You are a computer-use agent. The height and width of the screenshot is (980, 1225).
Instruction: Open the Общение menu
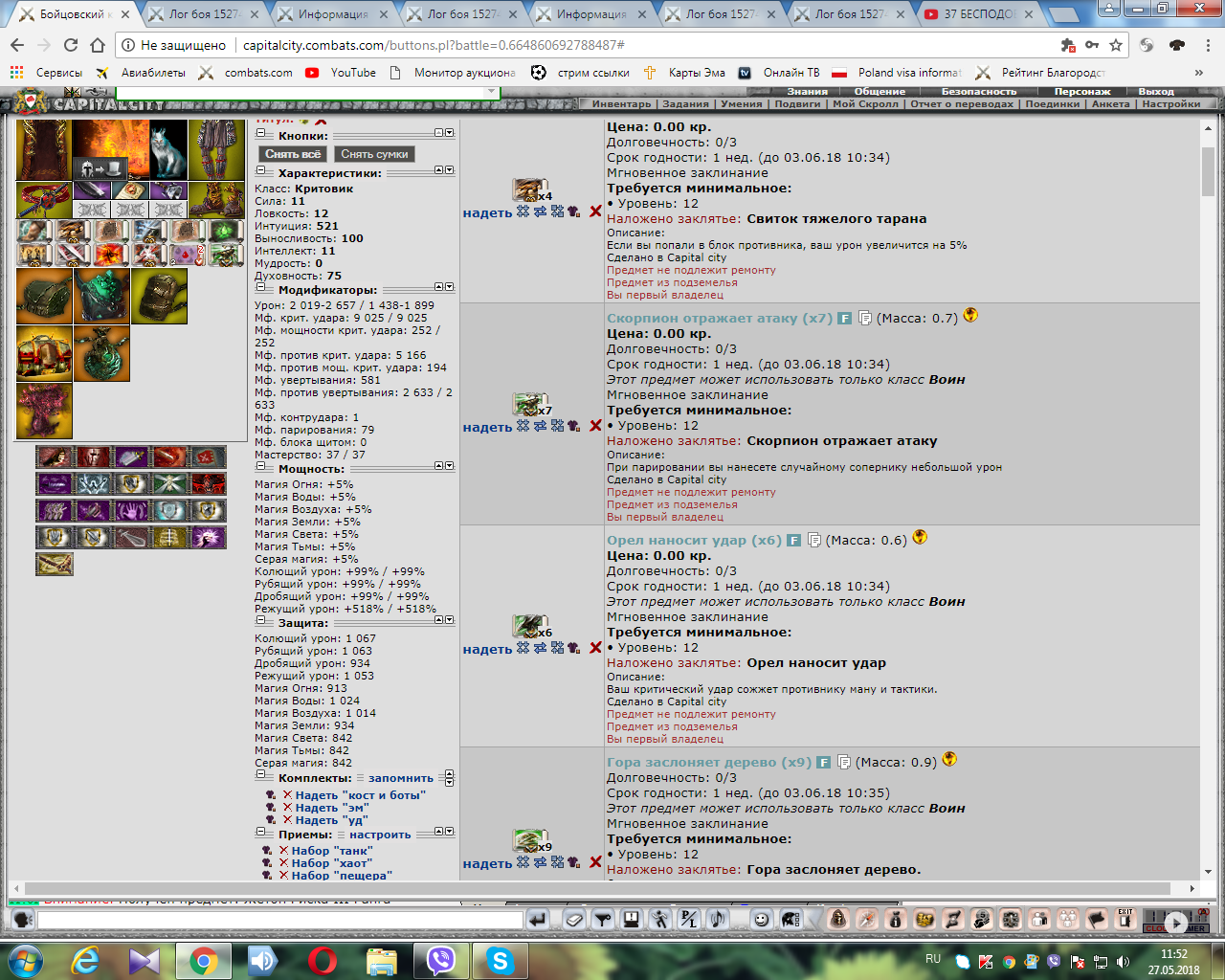tap(880, 92)
